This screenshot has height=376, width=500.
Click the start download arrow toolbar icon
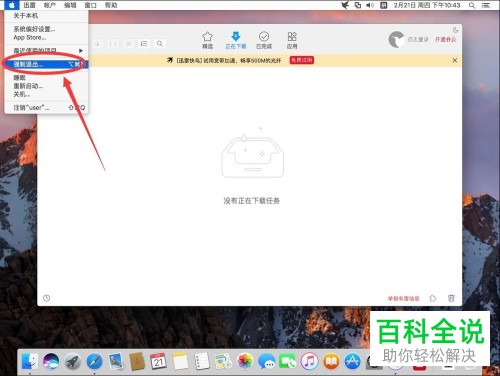pos(98,44)
